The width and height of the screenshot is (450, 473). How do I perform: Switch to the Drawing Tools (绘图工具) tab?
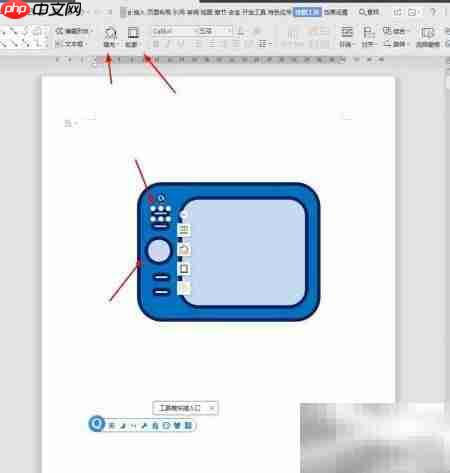(307, 12)
